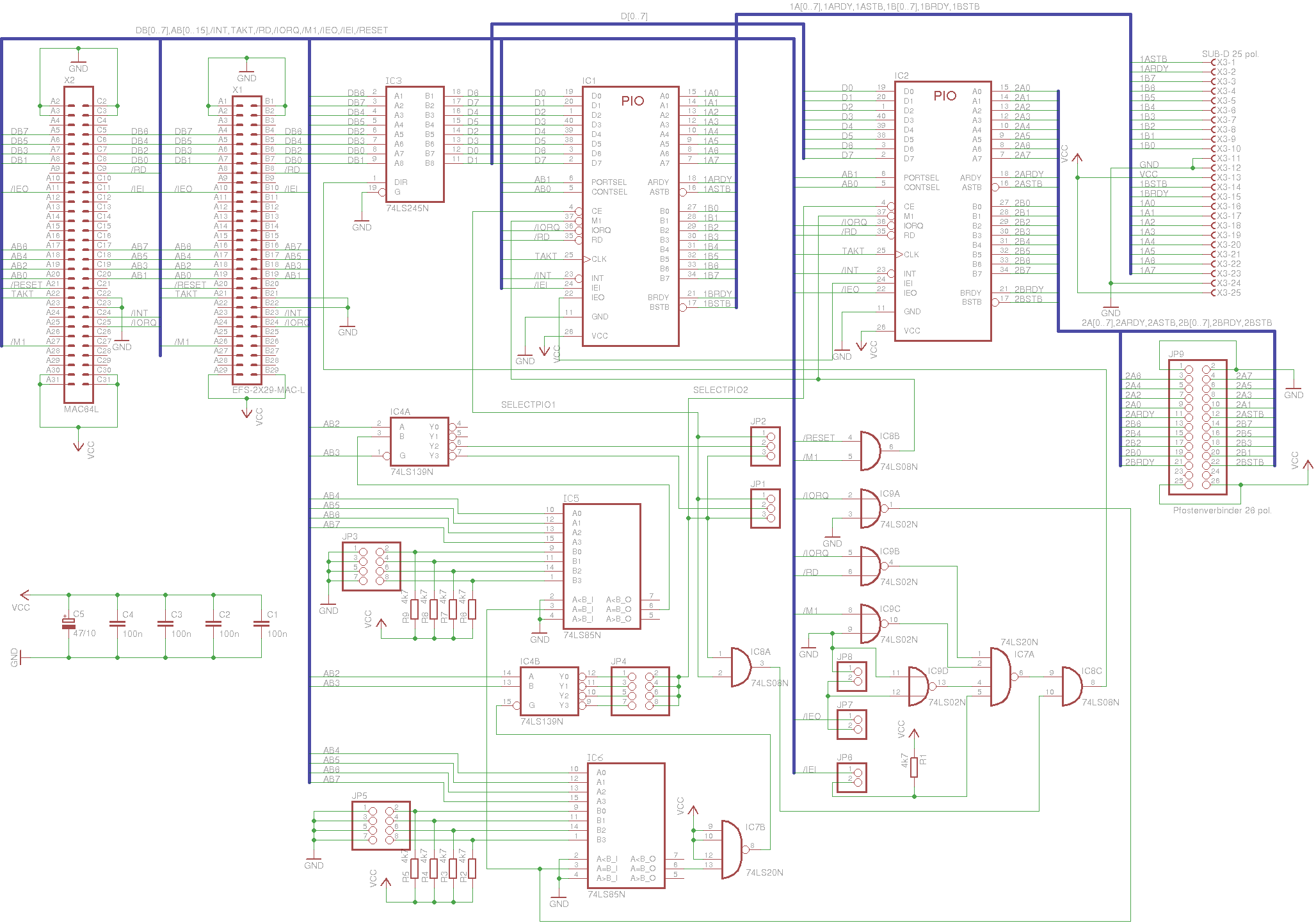
Task: Click the IC3 74LS245N transceiver symbol
Action: point(415,144)
